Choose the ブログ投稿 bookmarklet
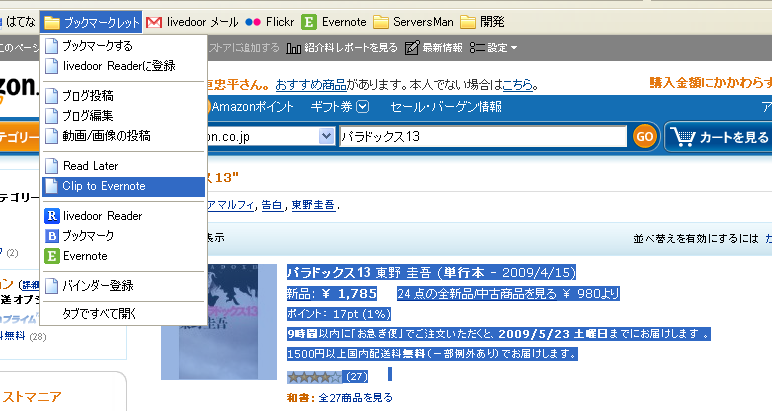The width and height of the screenshot is (772, 411). pyautogui.click(x=123, y=95)
